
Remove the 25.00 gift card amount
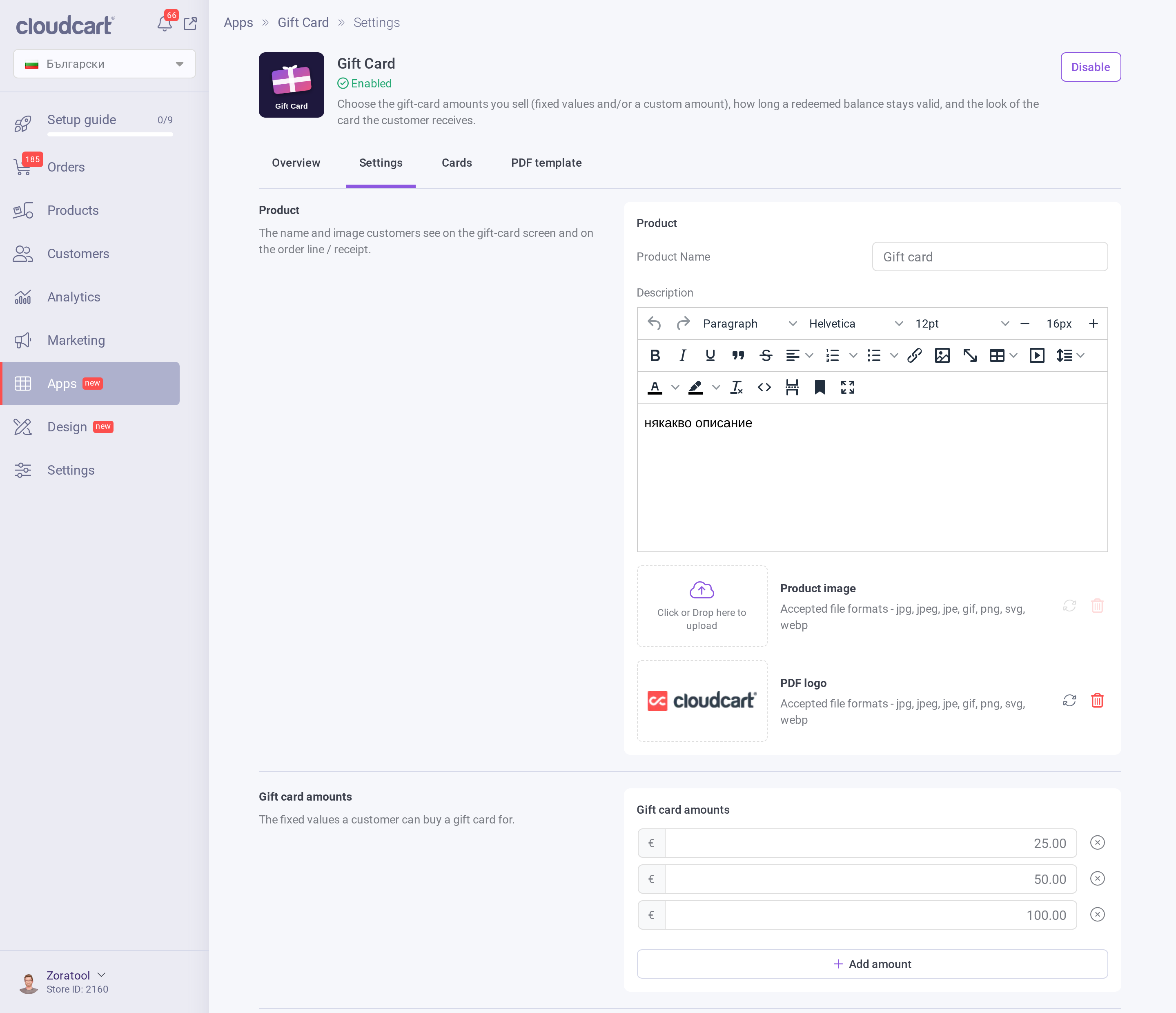[1097, 843]
